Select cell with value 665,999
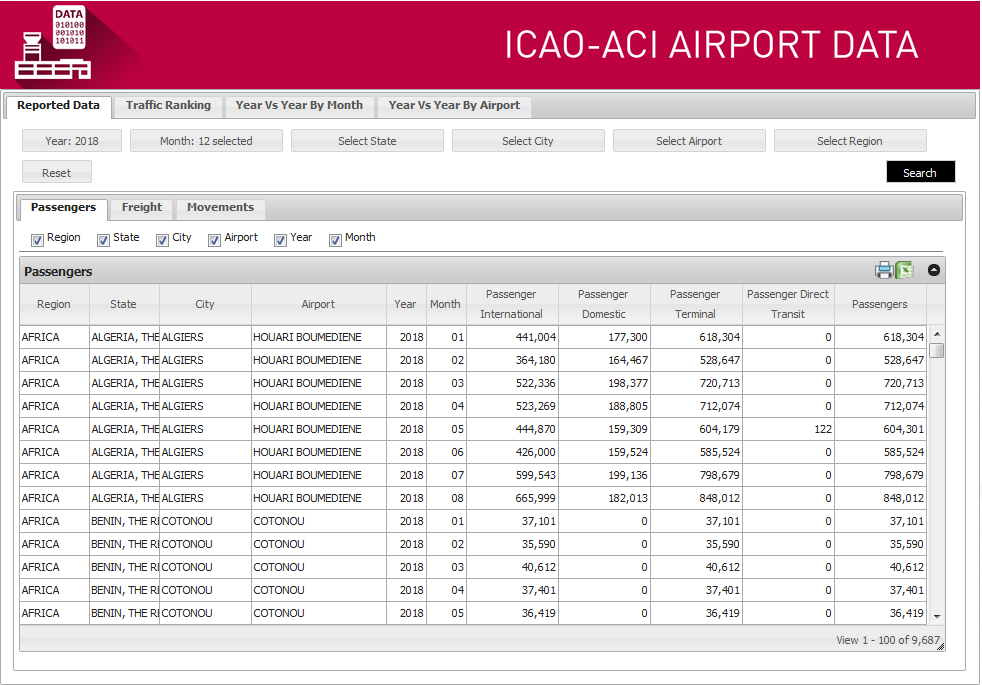The width and height of the screenshot is (982, 685). pyautogui.click(x=512, y=498)
